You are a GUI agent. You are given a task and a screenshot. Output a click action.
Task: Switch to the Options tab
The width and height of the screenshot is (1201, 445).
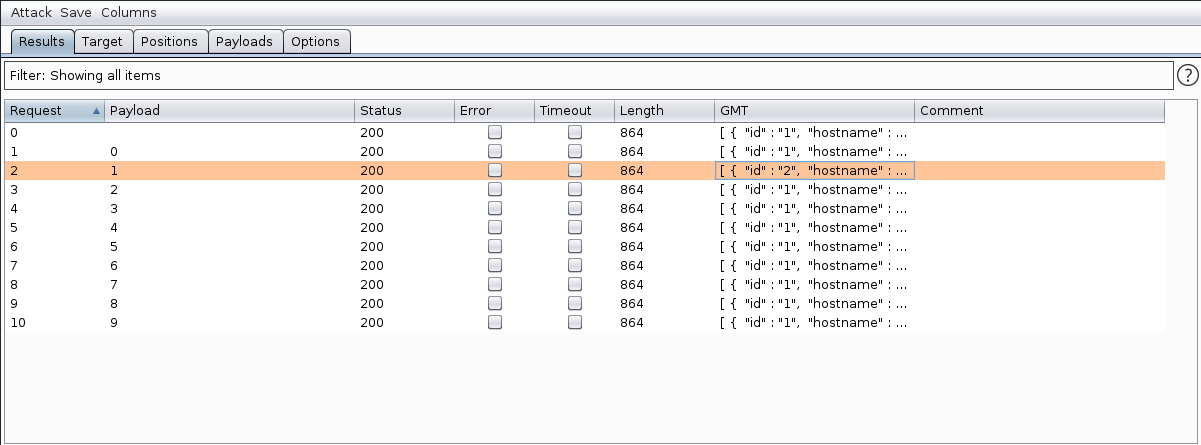tap(316, 41)
